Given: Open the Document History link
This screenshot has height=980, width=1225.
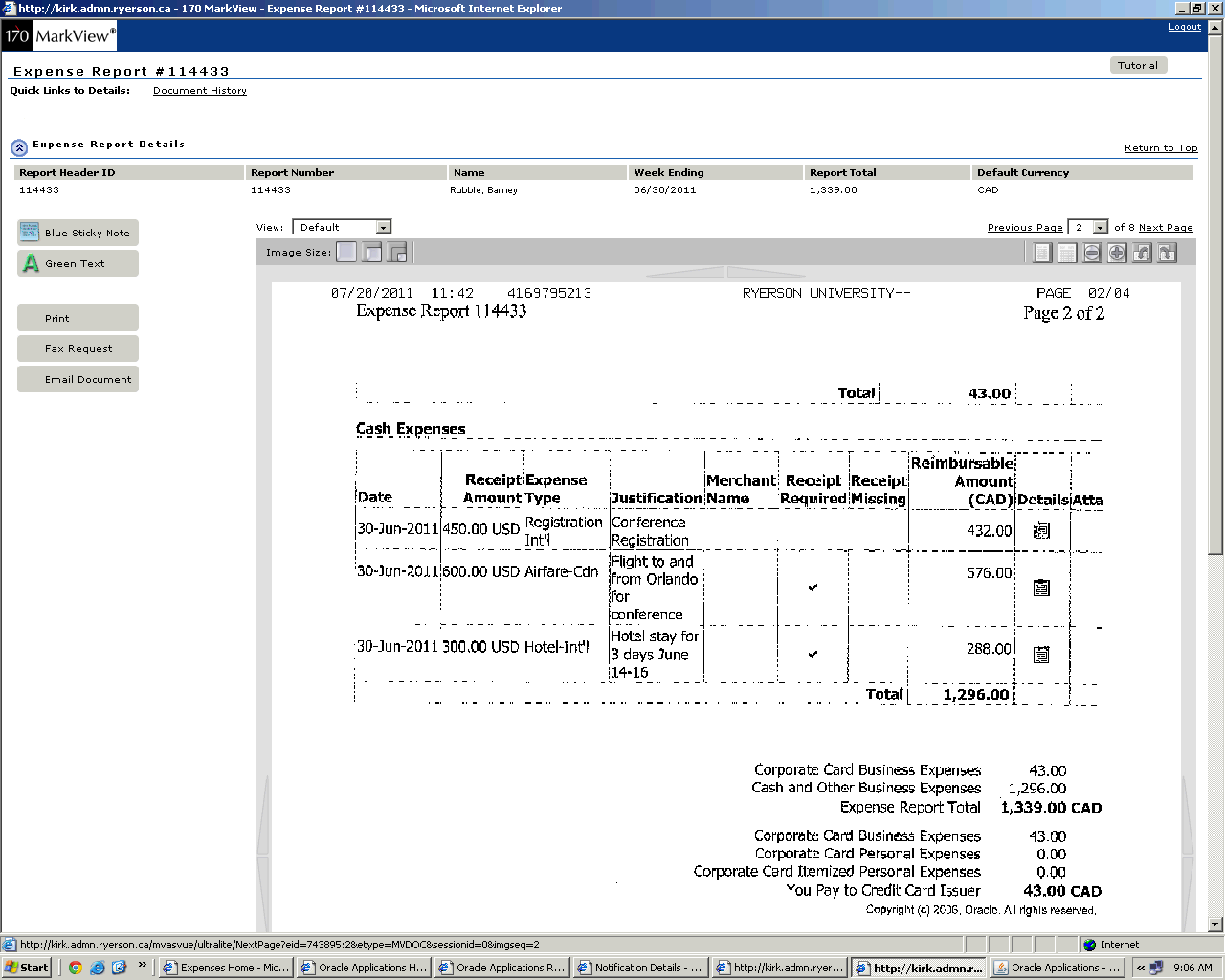Looking at the screenshot, I should pyautogui.click(x=199, y=91).
